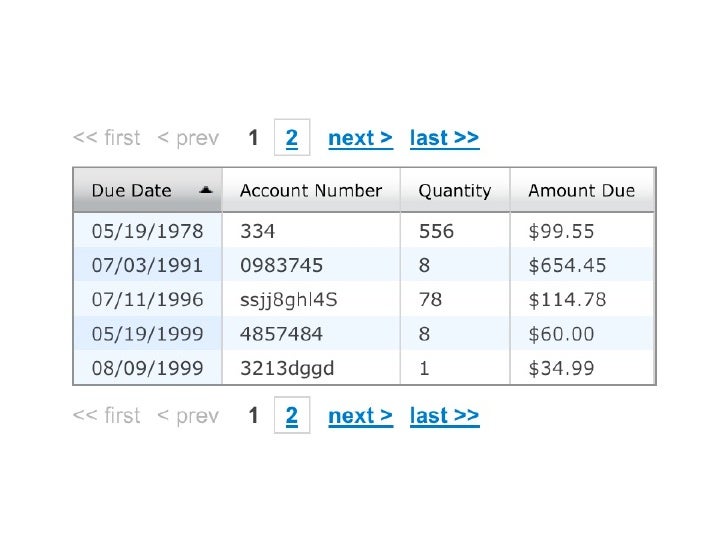This screenshot has width=728, height=546.
Task: Click the 'next >' link above the table
Action: 360,138
